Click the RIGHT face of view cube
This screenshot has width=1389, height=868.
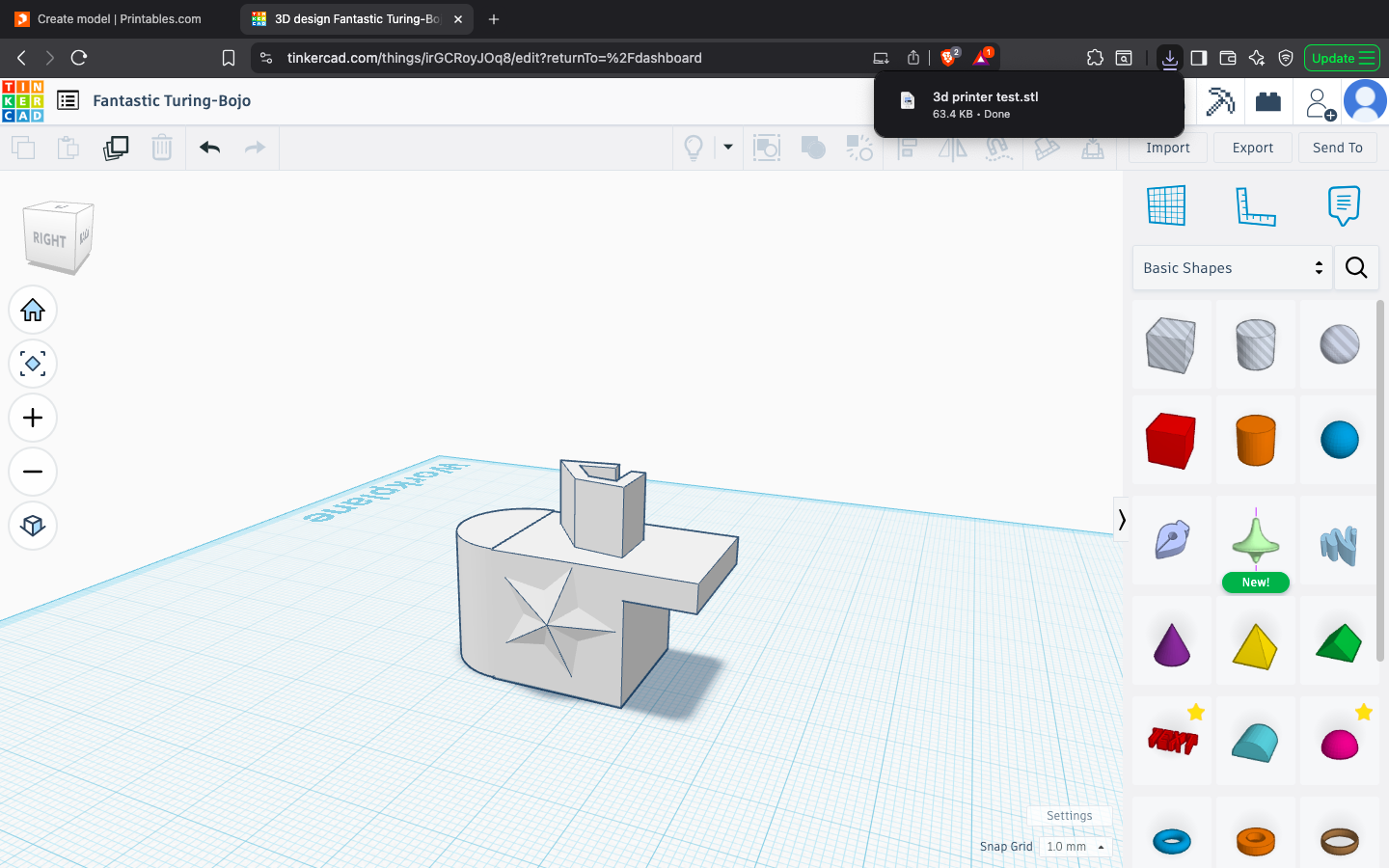point(49,239)
